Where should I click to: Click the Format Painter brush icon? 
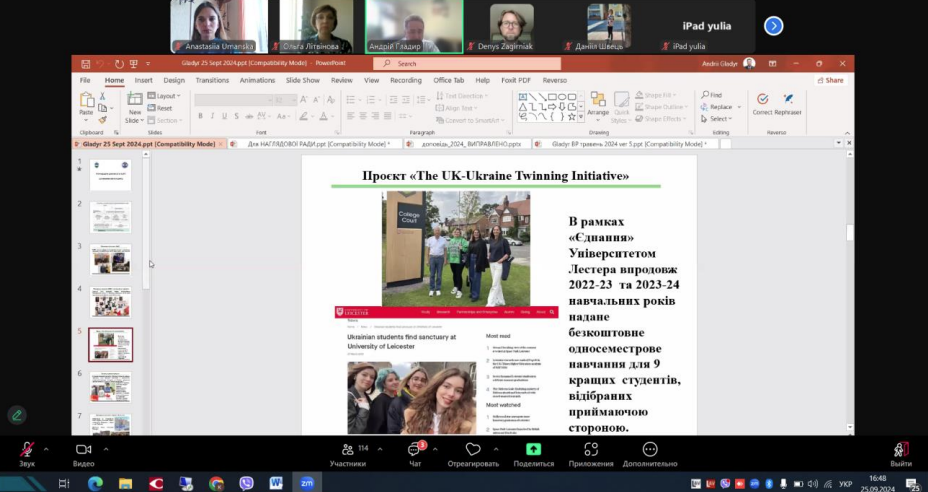click(102, 120)
